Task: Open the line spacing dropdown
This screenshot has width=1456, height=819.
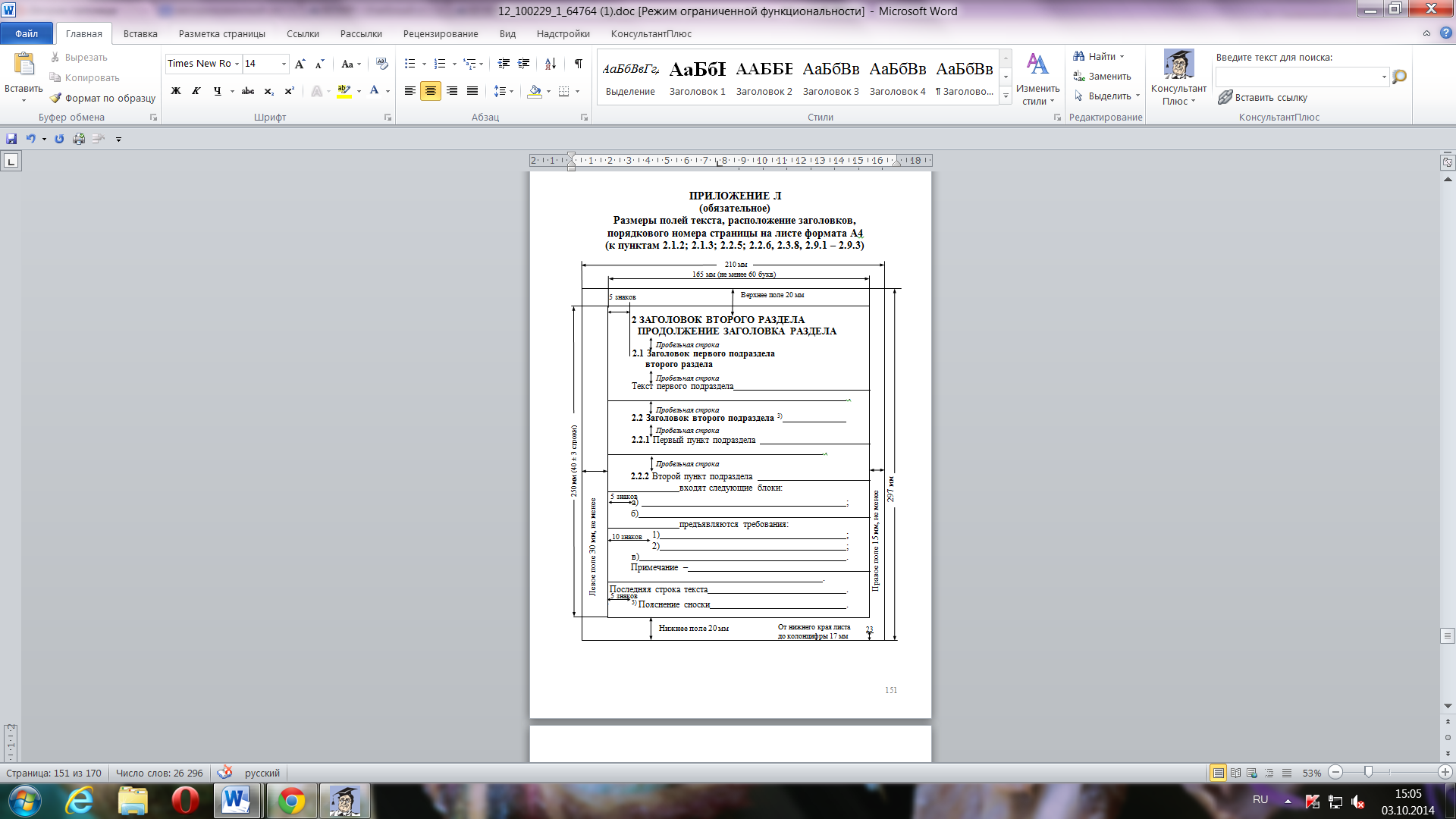Action: point(504,91)
